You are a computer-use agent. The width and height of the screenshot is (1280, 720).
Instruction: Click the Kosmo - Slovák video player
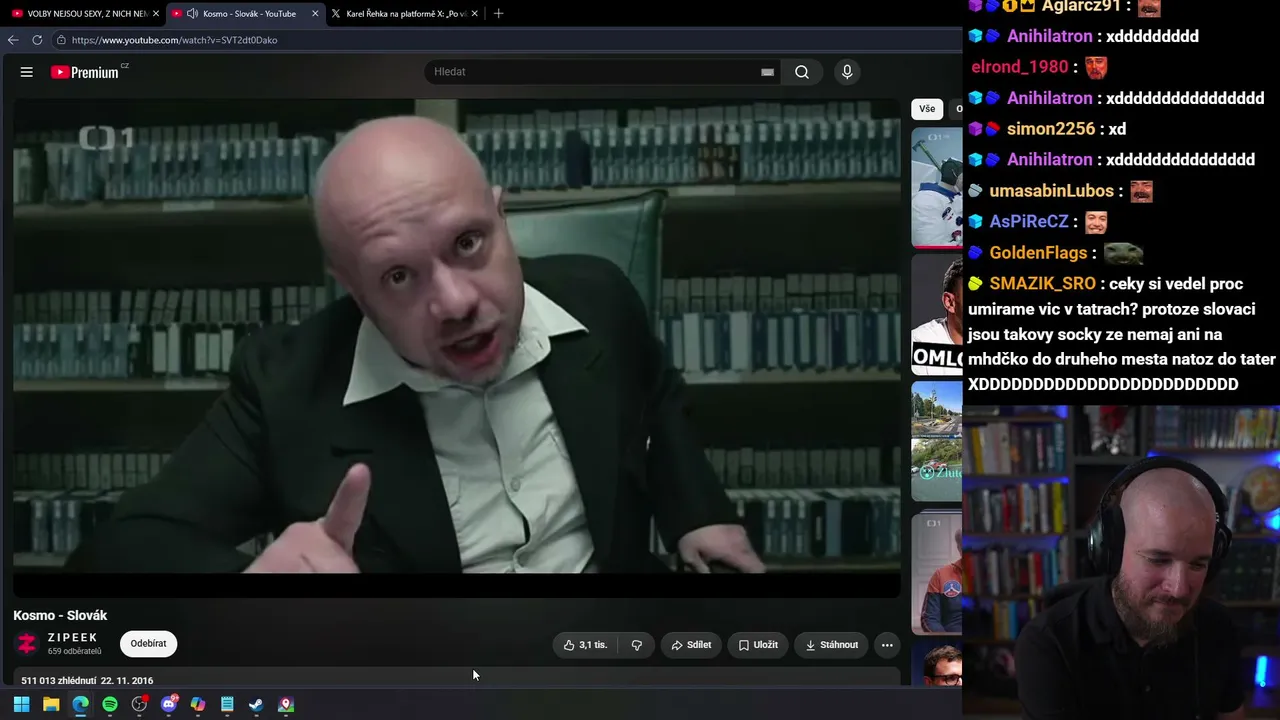point(457,348)
